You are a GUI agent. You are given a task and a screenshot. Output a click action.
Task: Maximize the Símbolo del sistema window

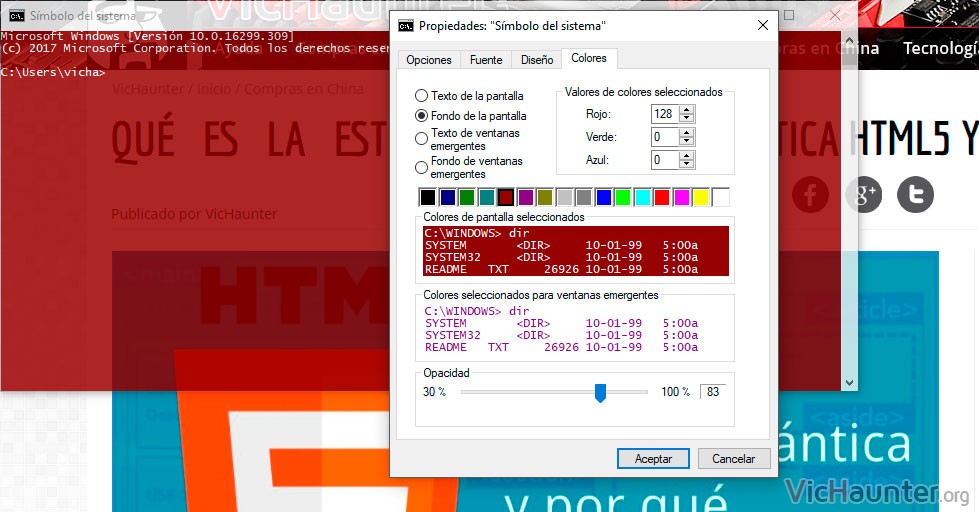[x=789, y=15]
